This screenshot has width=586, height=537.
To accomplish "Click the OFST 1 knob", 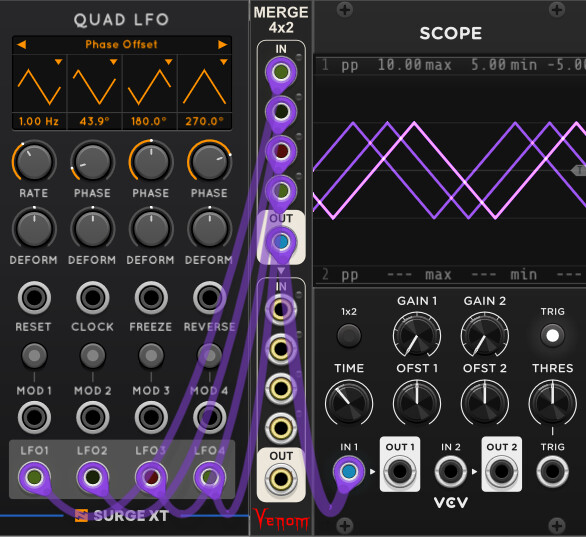I will (x=417, y=403).
